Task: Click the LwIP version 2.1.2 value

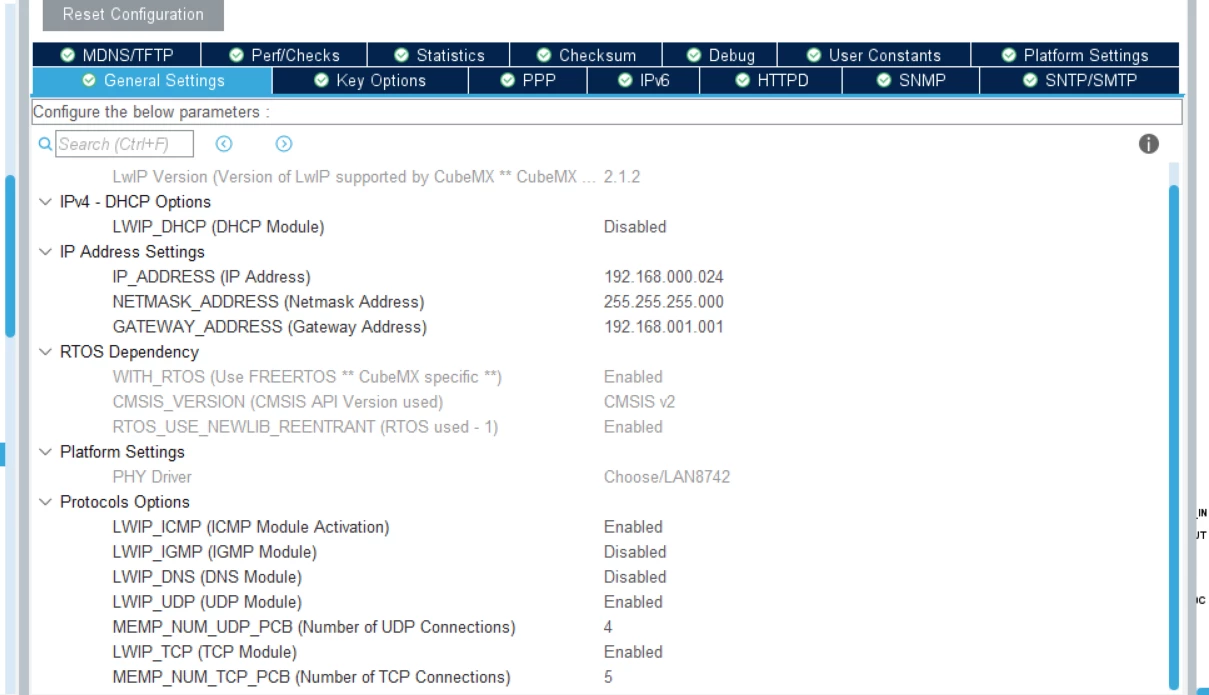Action: tap(622, 177)
